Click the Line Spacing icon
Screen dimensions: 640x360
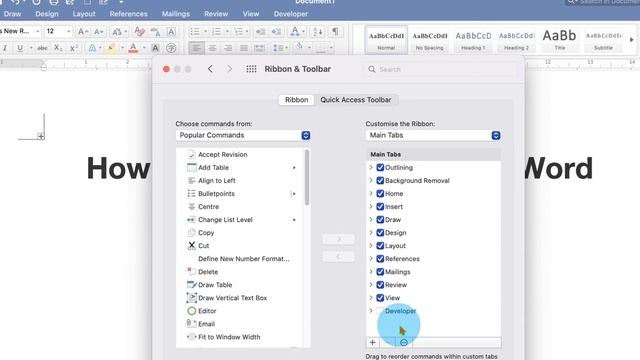click(x=278, y=48)
